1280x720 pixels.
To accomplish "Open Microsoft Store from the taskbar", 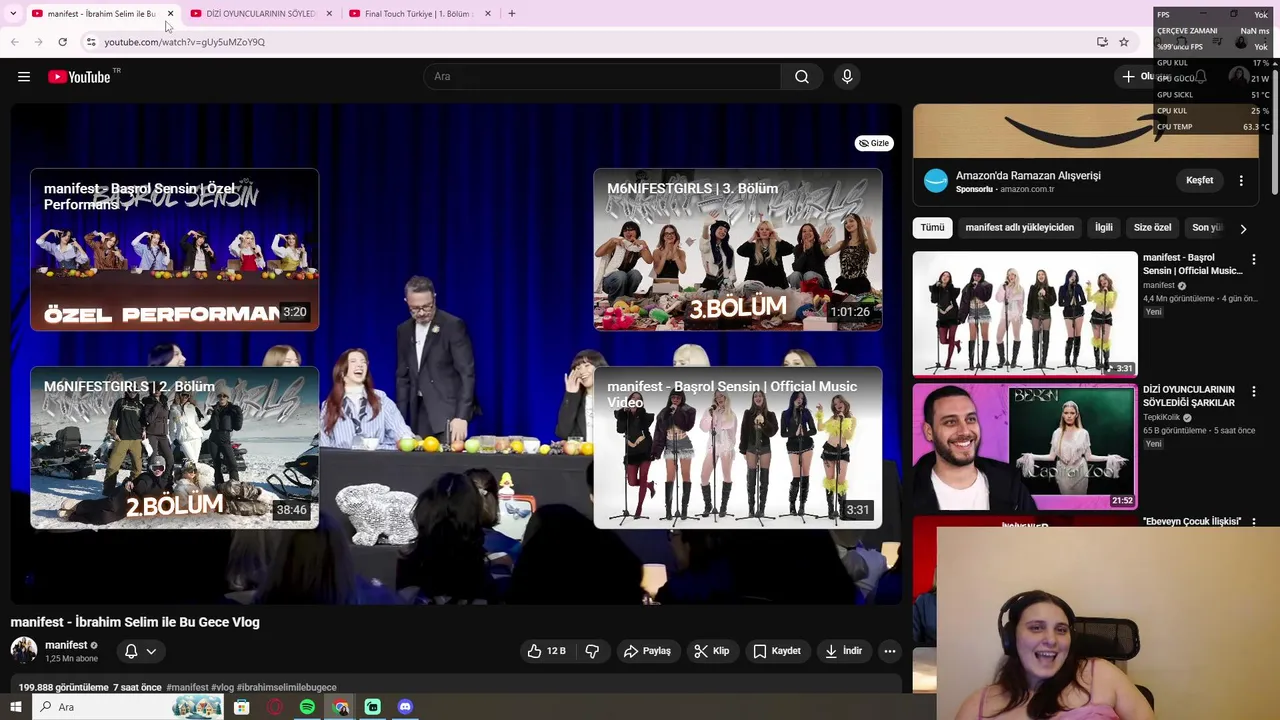I will [242, 707].
